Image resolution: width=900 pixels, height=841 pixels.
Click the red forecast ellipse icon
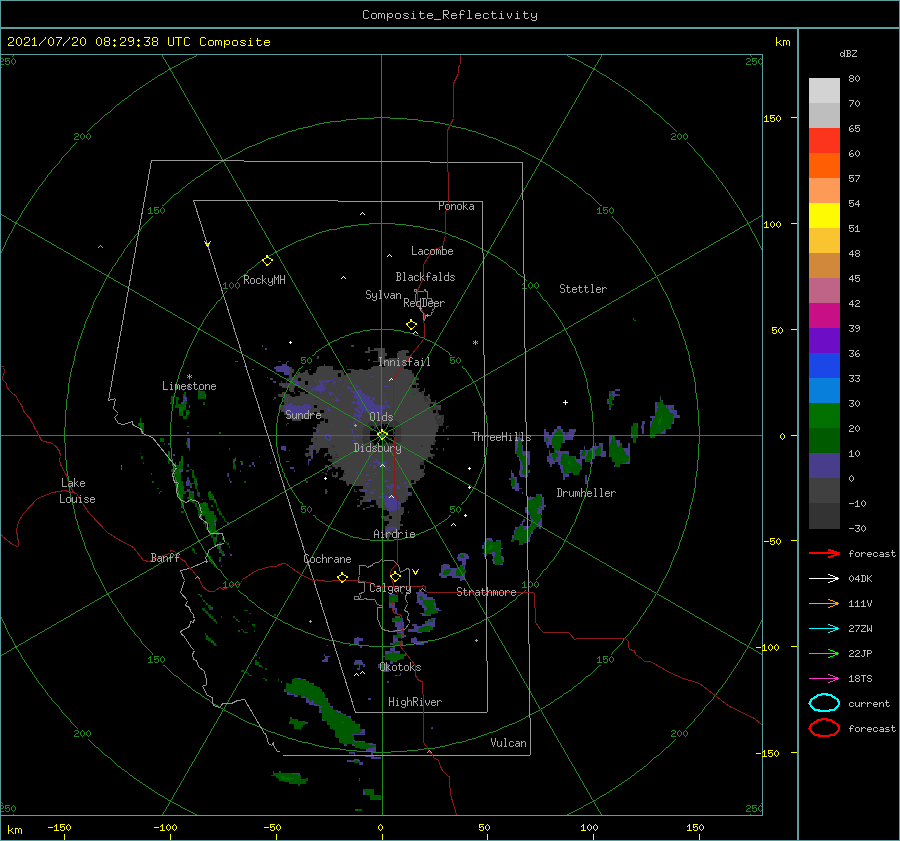824,728
